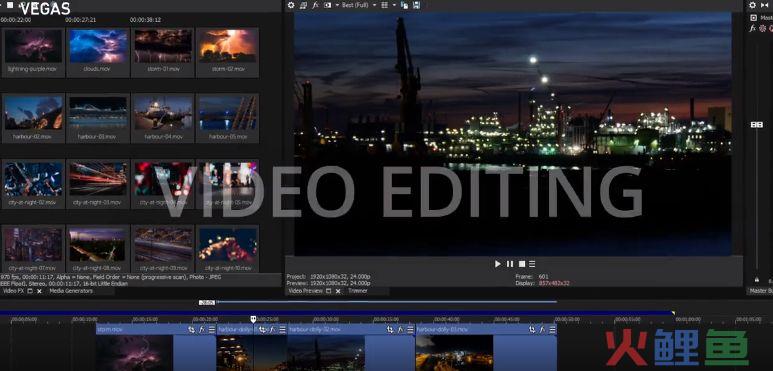
Task: Open the Video FX tab
Action: tap(14, 291)
